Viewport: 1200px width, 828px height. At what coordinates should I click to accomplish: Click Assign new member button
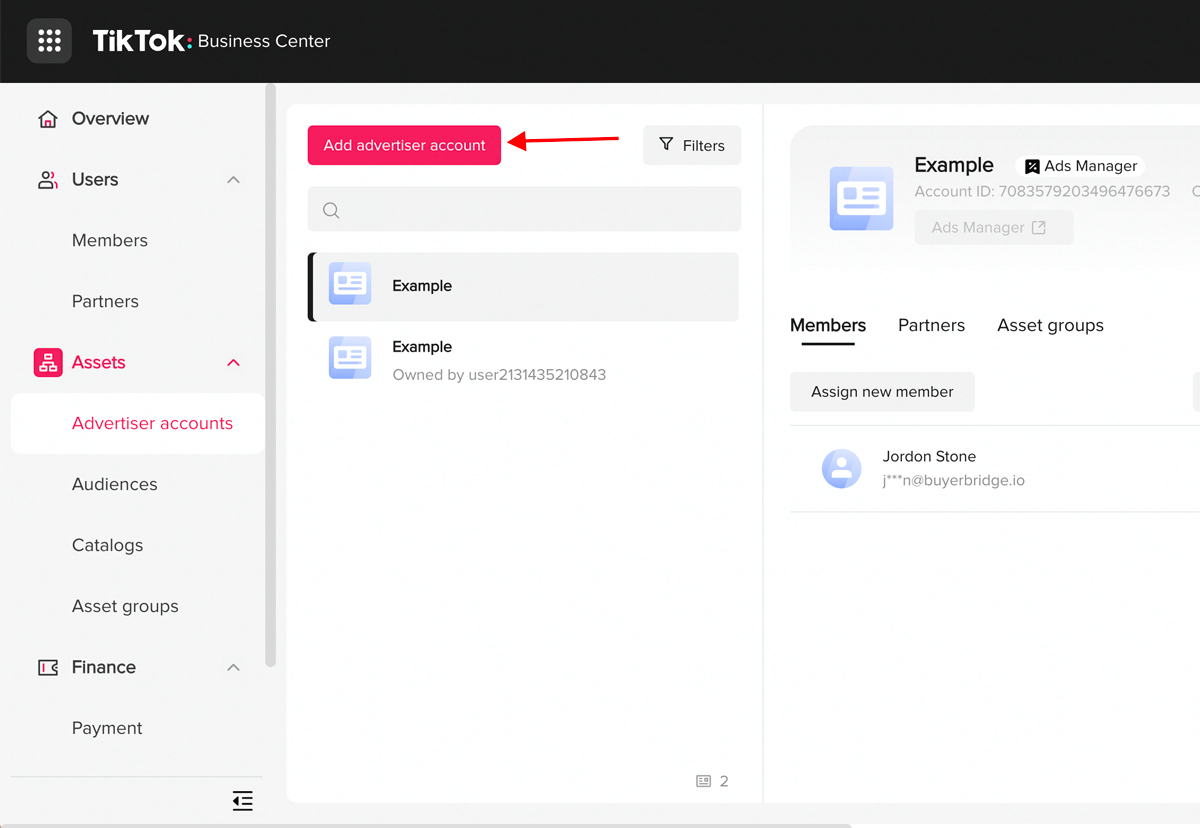882,392
